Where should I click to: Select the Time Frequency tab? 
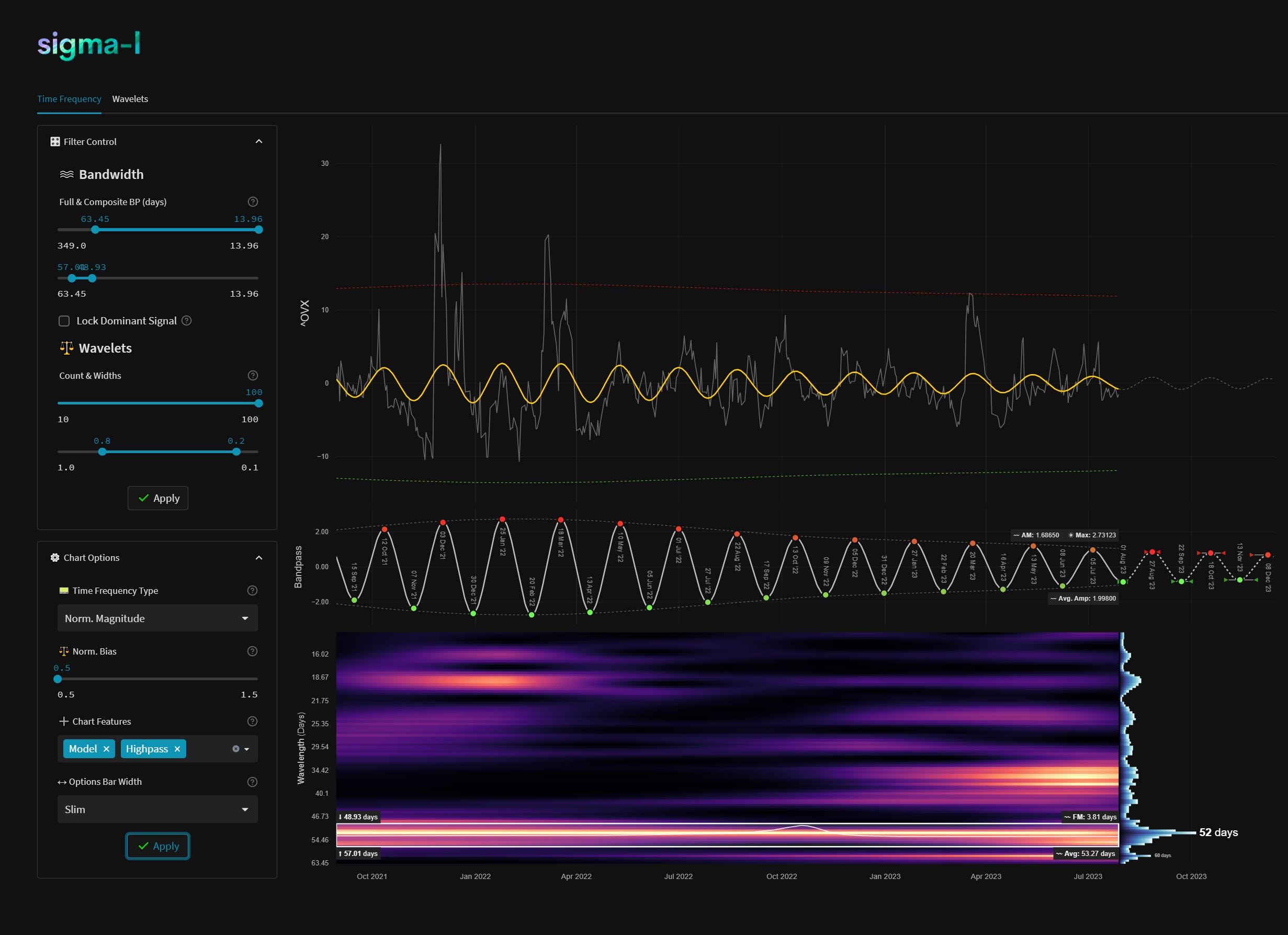(x=69, y=99)
